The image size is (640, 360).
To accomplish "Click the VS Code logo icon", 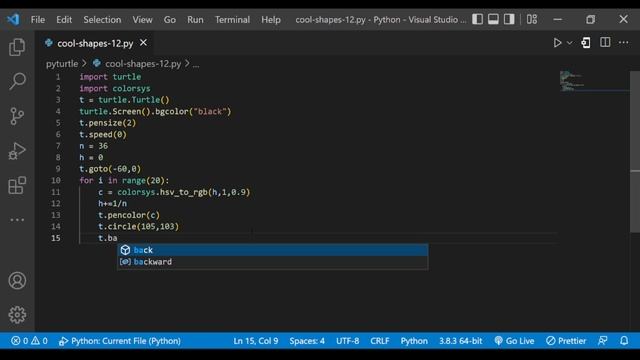I will pos(13,19).
